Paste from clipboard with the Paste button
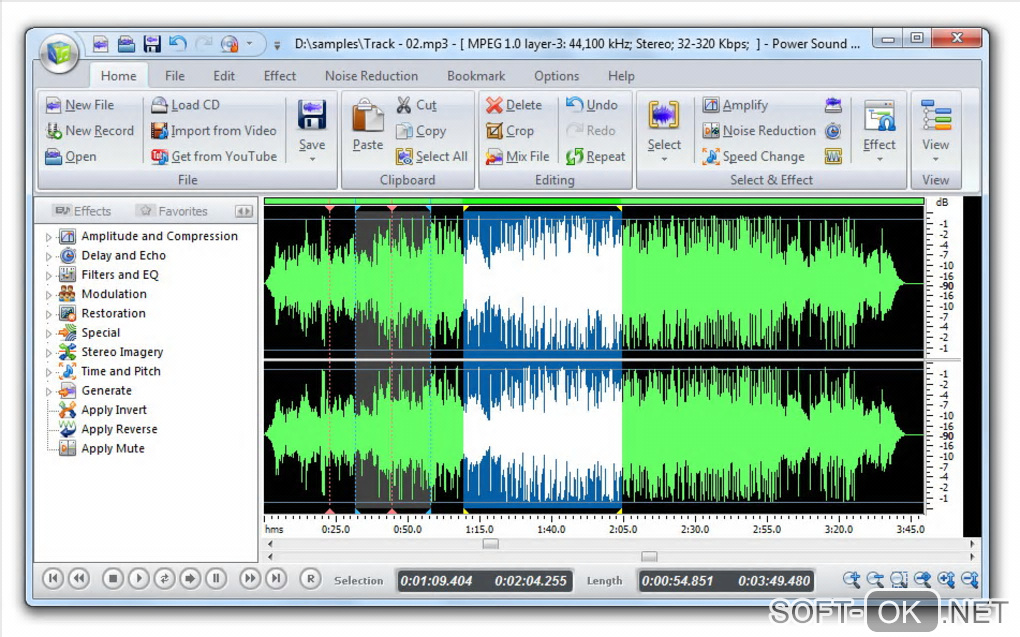The image size is (1020, 637). tap(368, 125)
